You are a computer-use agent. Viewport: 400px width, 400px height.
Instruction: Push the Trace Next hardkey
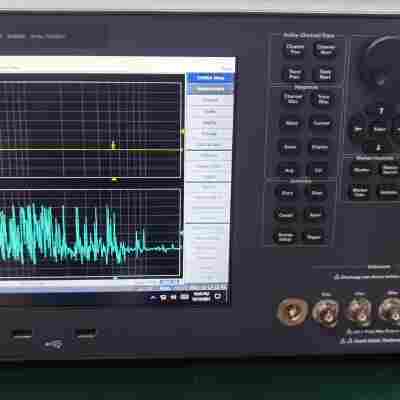[325, 74]
